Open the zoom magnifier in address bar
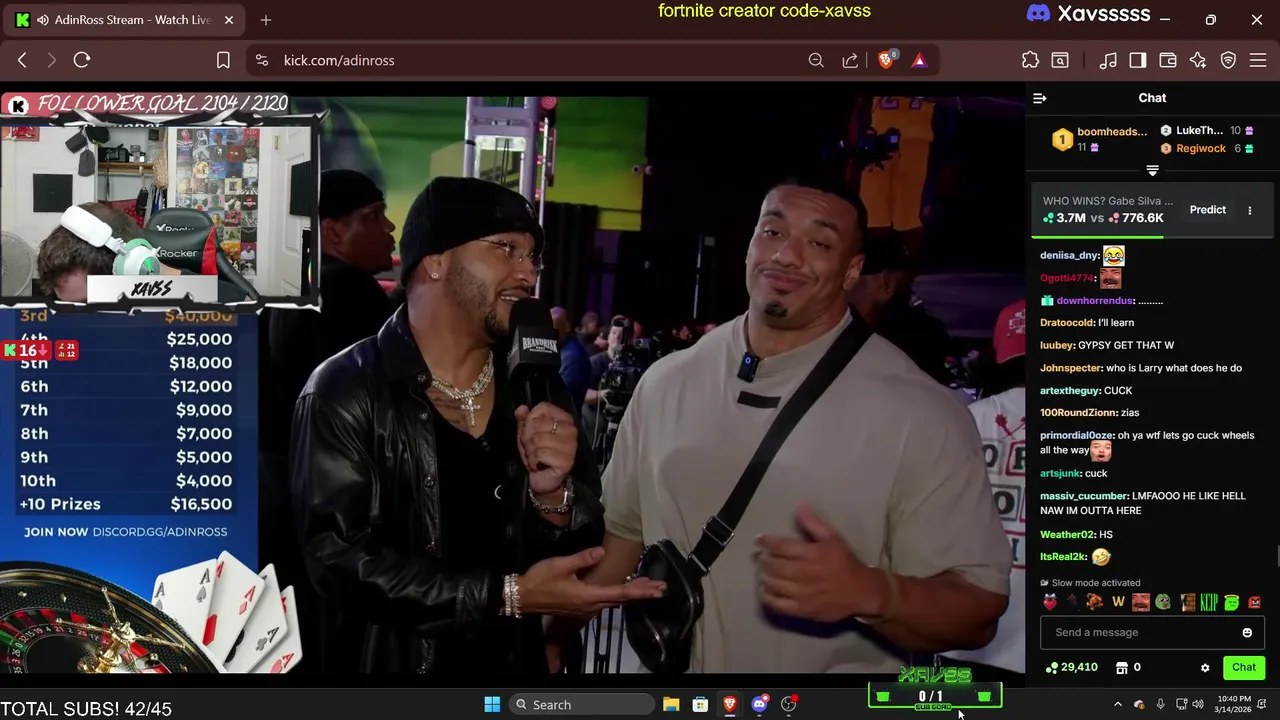 (x=816, y=60)
